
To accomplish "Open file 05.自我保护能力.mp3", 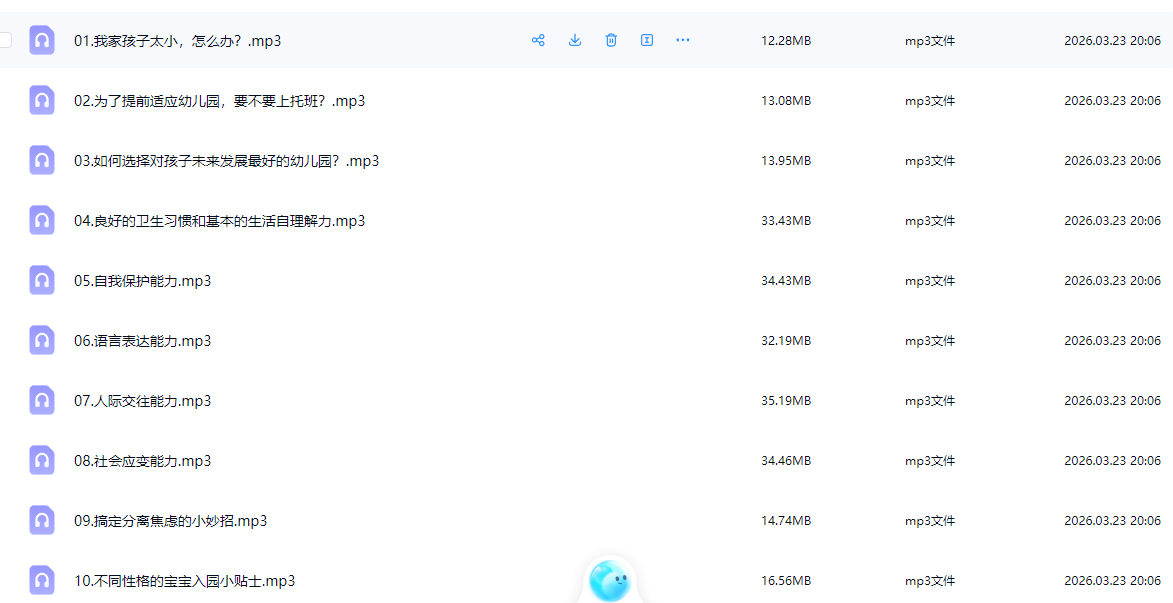I will click(142, 281).
